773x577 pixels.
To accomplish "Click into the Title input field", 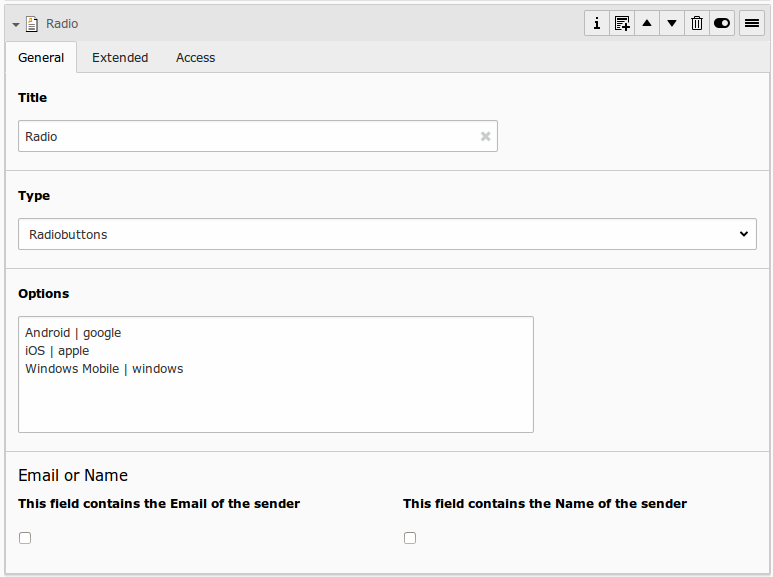I will pos(245,136).
